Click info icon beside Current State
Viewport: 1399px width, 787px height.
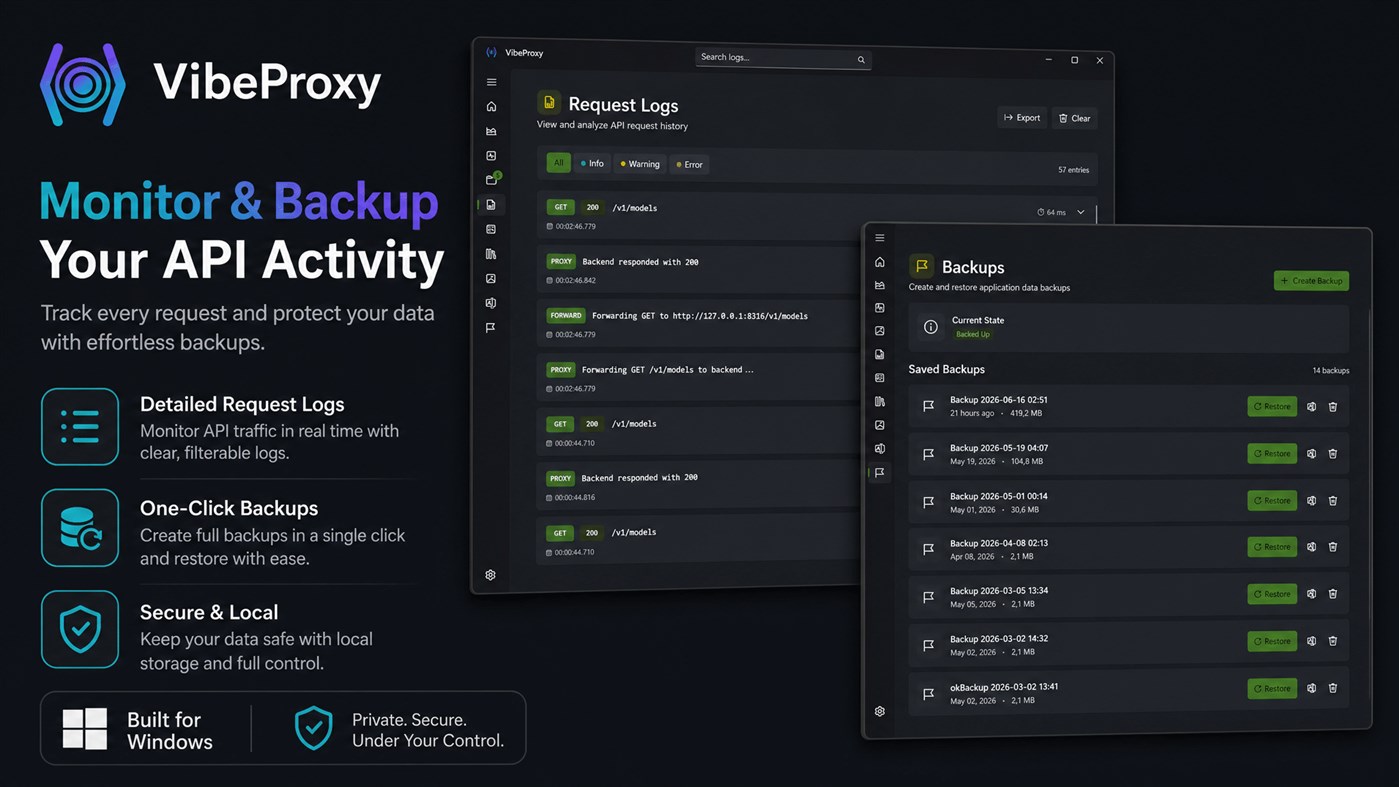pos(930,327)
